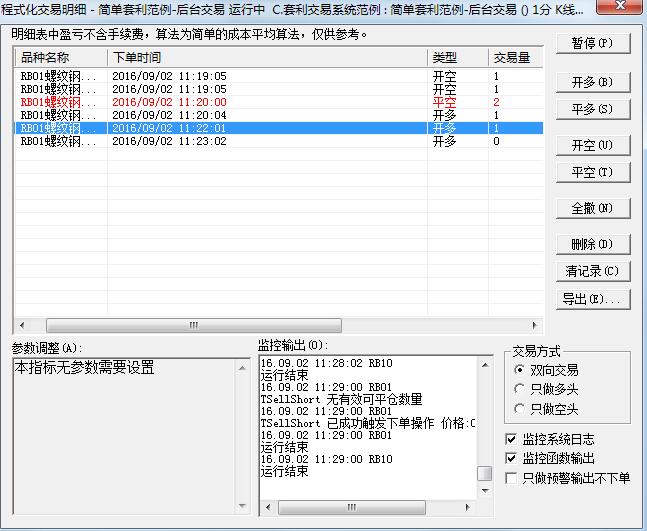Click the trade table horizontal scrollbar thumb

click(x=194, y=325)
